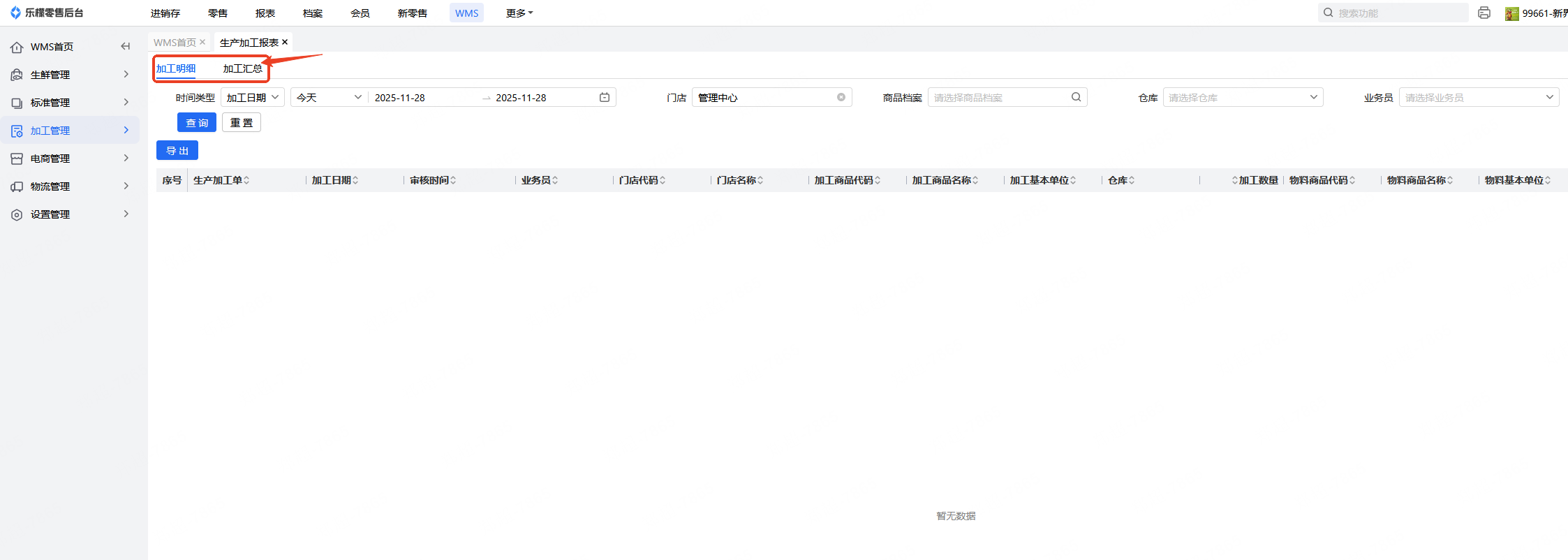Click the WMS首页 home icon in sidebar
Viewport: 1568px width, 560px height.
[x=17, y=47]
